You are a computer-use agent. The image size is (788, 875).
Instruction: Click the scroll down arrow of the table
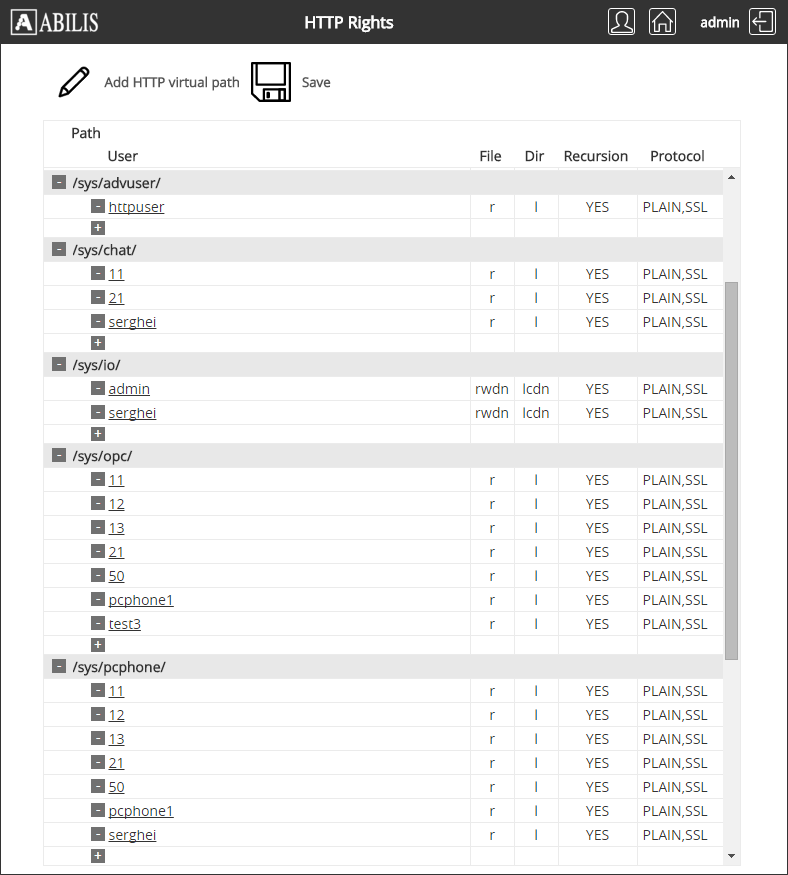tap(731, 856)
